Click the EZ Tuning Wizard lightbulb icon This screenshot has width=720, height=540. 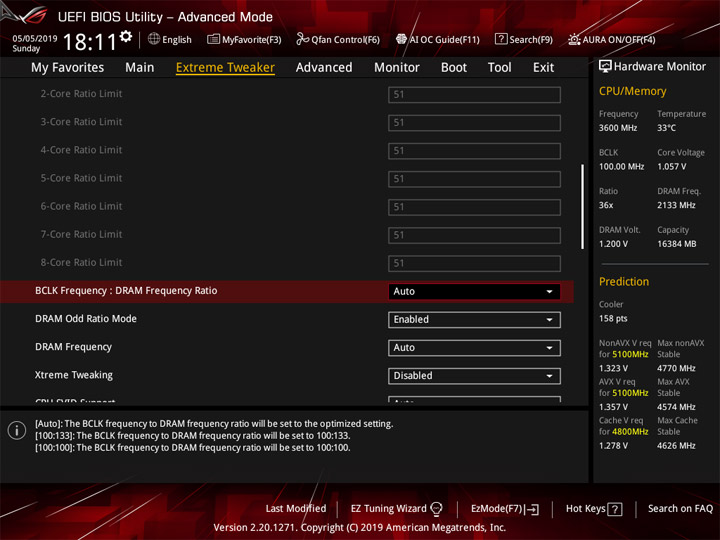(436, 509)
